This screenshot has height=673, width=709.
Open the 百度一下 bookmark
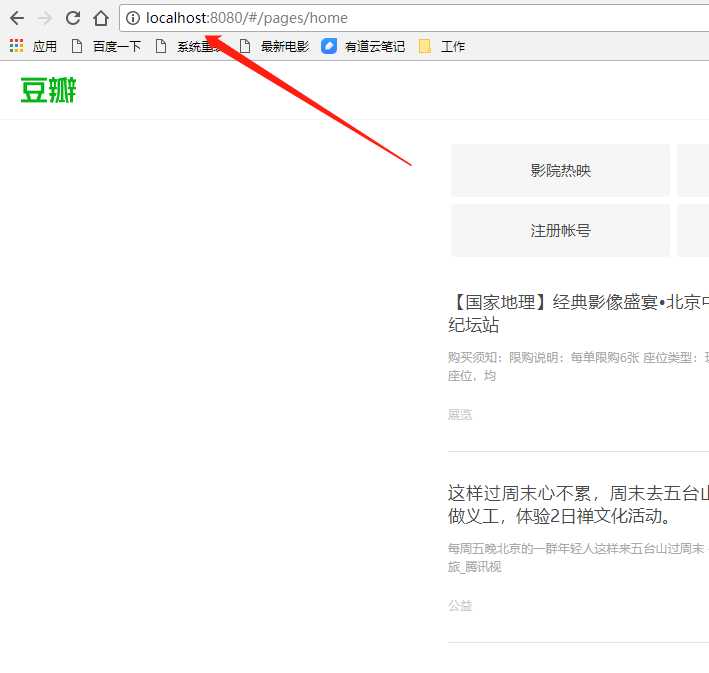tap(106, 46)
